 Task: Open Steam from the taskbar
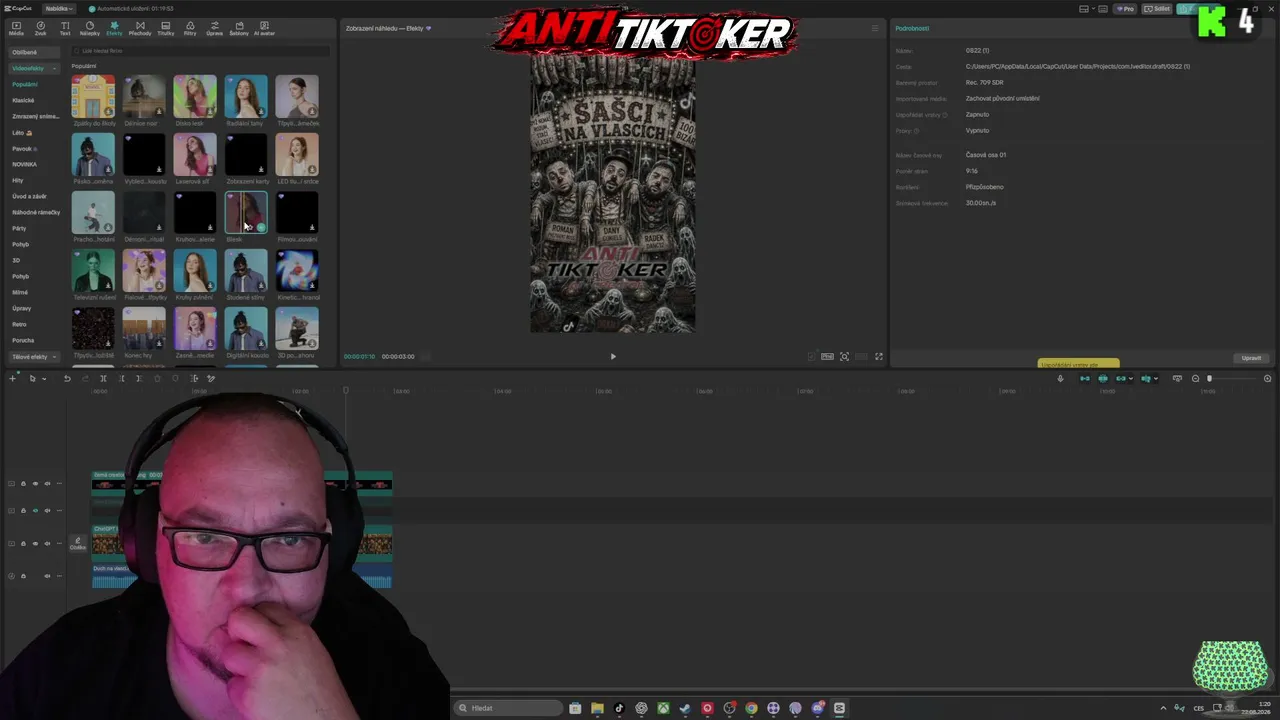point(685,708)
